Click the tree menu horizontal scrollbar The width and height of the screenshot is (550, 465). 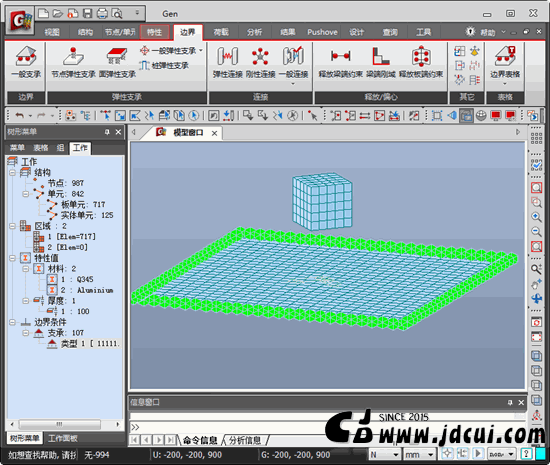coord(60,424)
